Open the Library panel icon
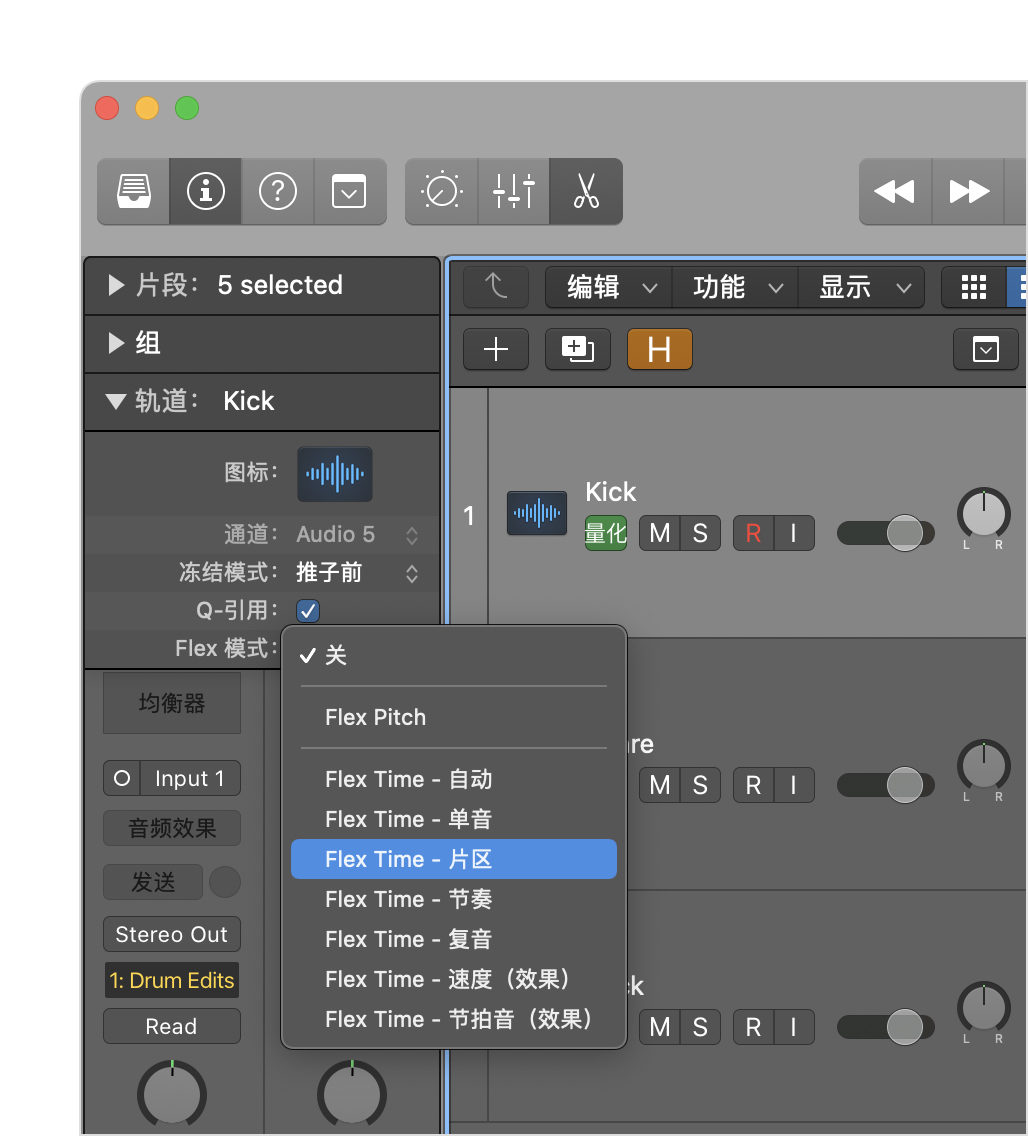1028x1136 pixels. [133, 191]
